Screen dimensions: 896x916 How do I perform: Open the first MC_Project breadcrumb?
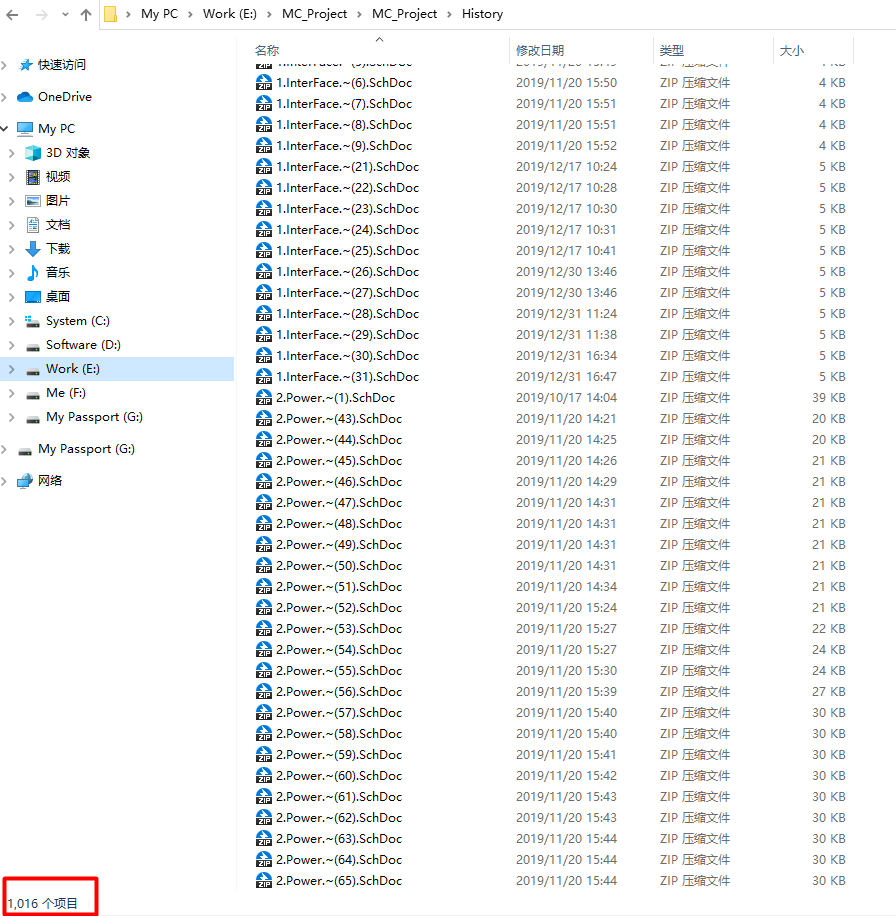pos(314,14)
